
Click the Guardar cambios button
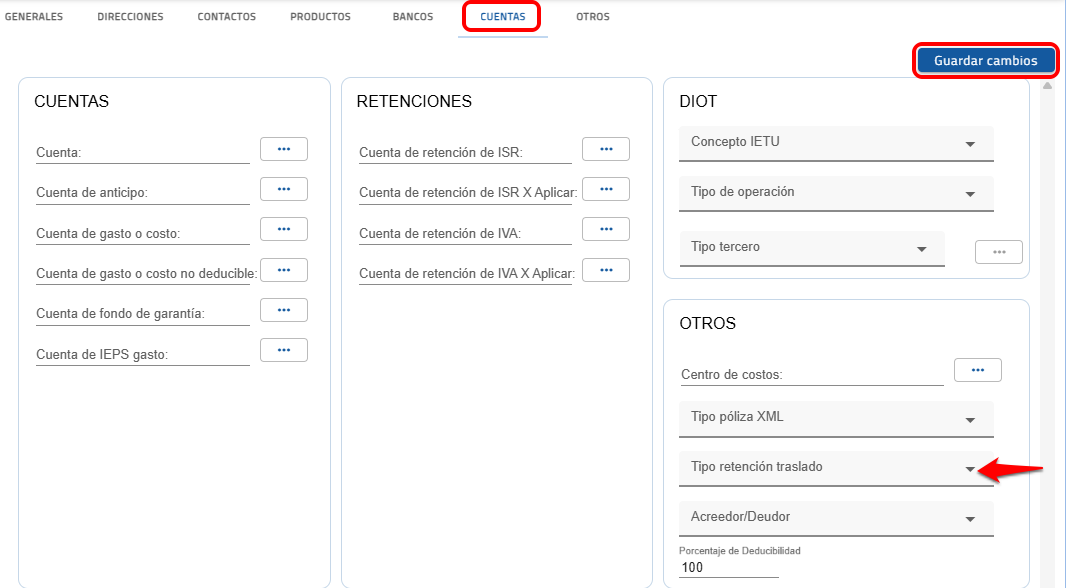point(985,61)
